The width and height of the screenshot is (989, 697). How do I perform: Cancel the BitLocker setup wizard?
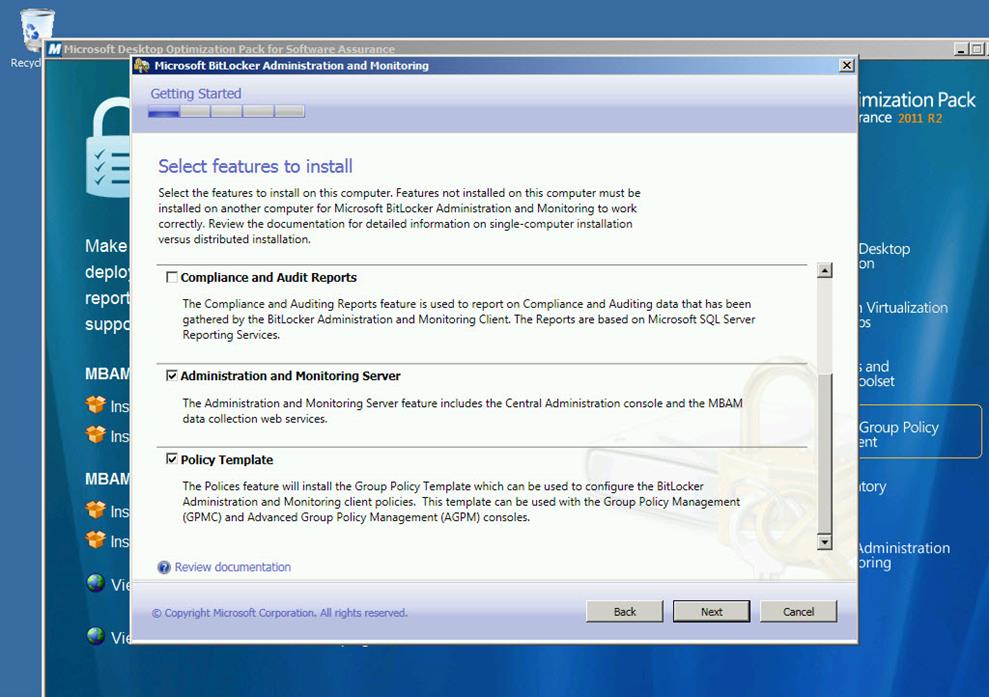[799, 611]
